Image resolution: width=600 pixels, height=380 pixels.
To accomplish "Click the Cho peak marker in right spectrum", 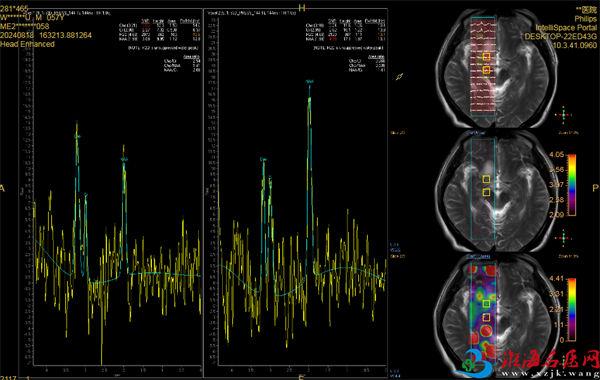I will click(263, 159).
